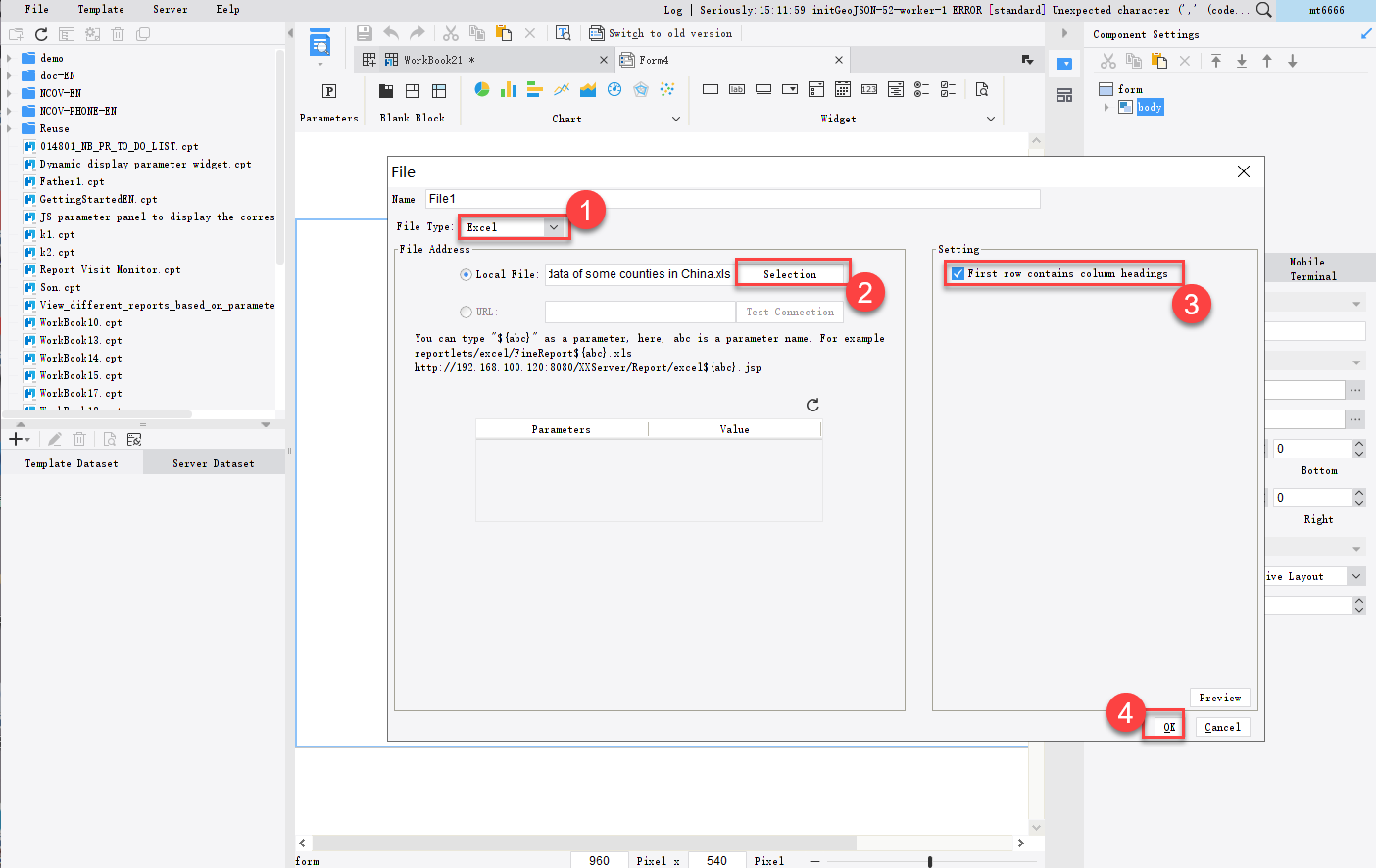The width and height of the screenshot is (1376, 868).
Task: Click the Parameters icon with letter P
Action: pos(329,89)
